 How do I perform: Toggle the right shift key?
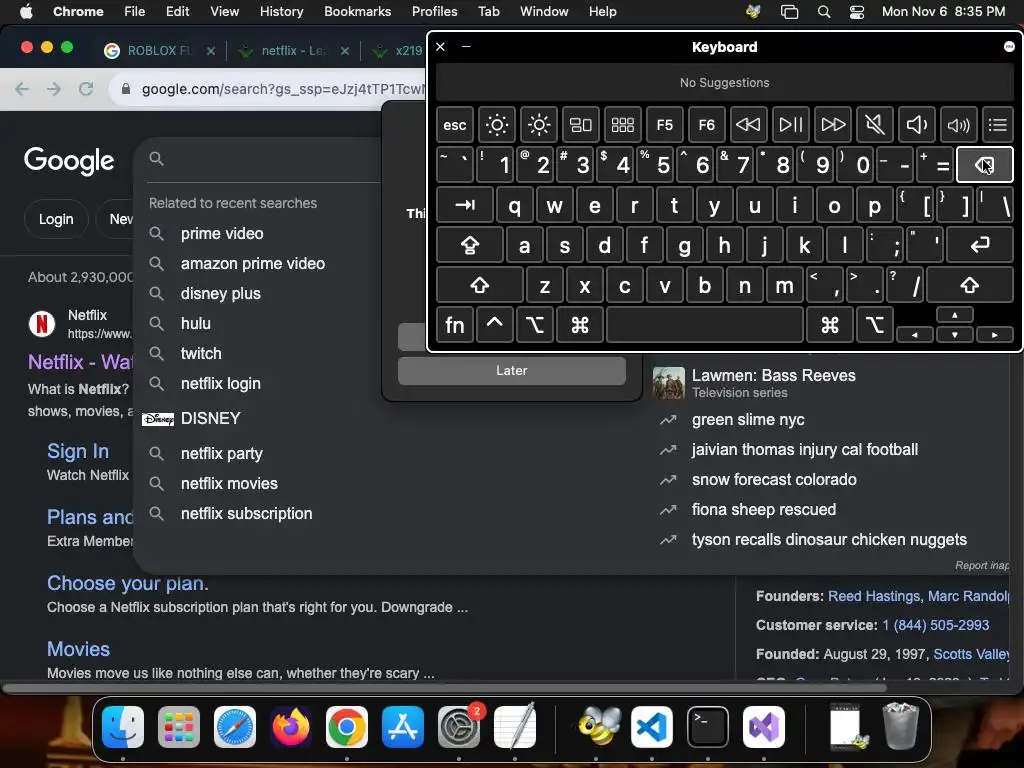coord(970,285)
